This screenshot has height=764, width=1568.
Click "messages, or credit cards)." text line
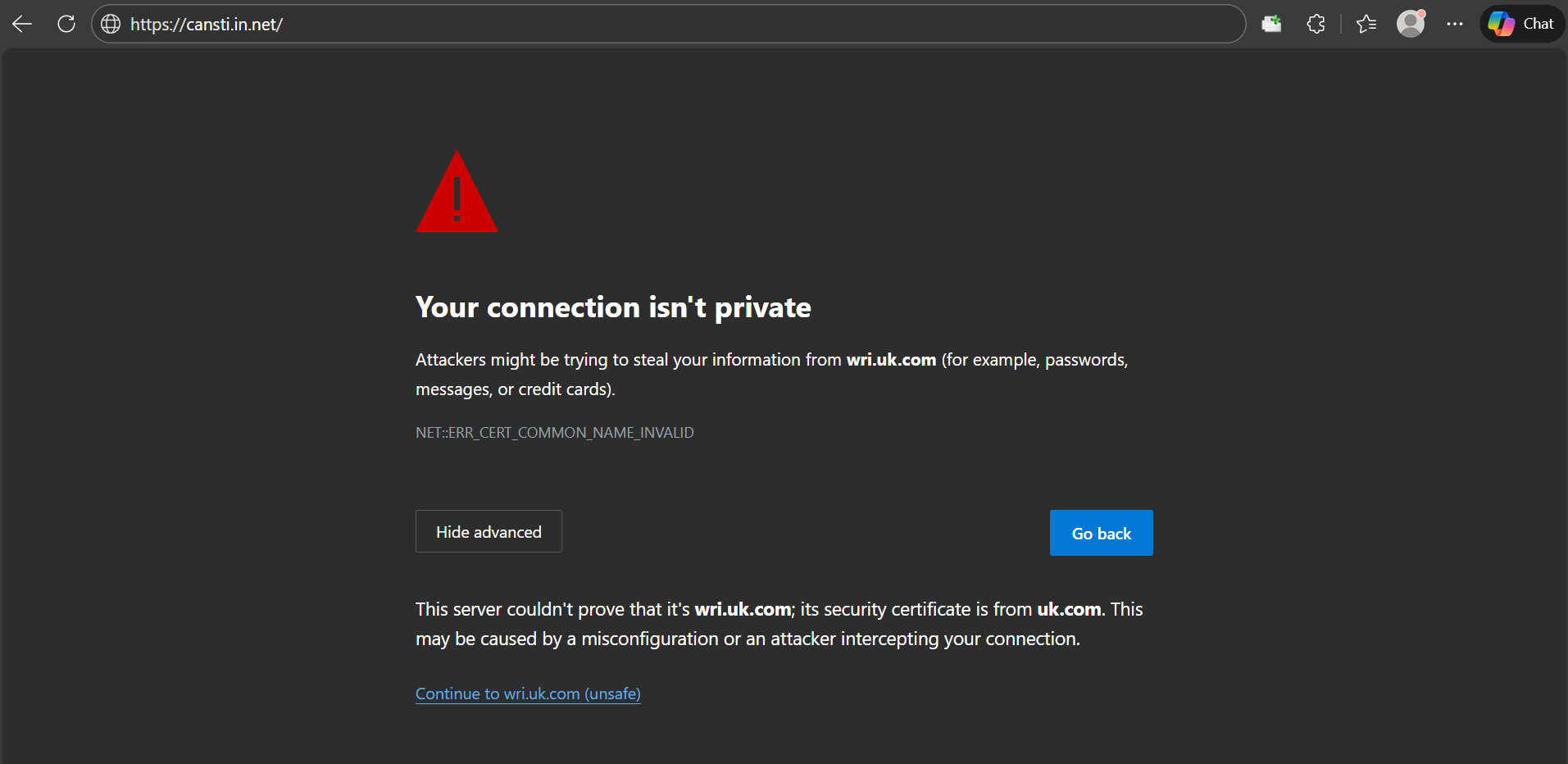coord(515,389)
